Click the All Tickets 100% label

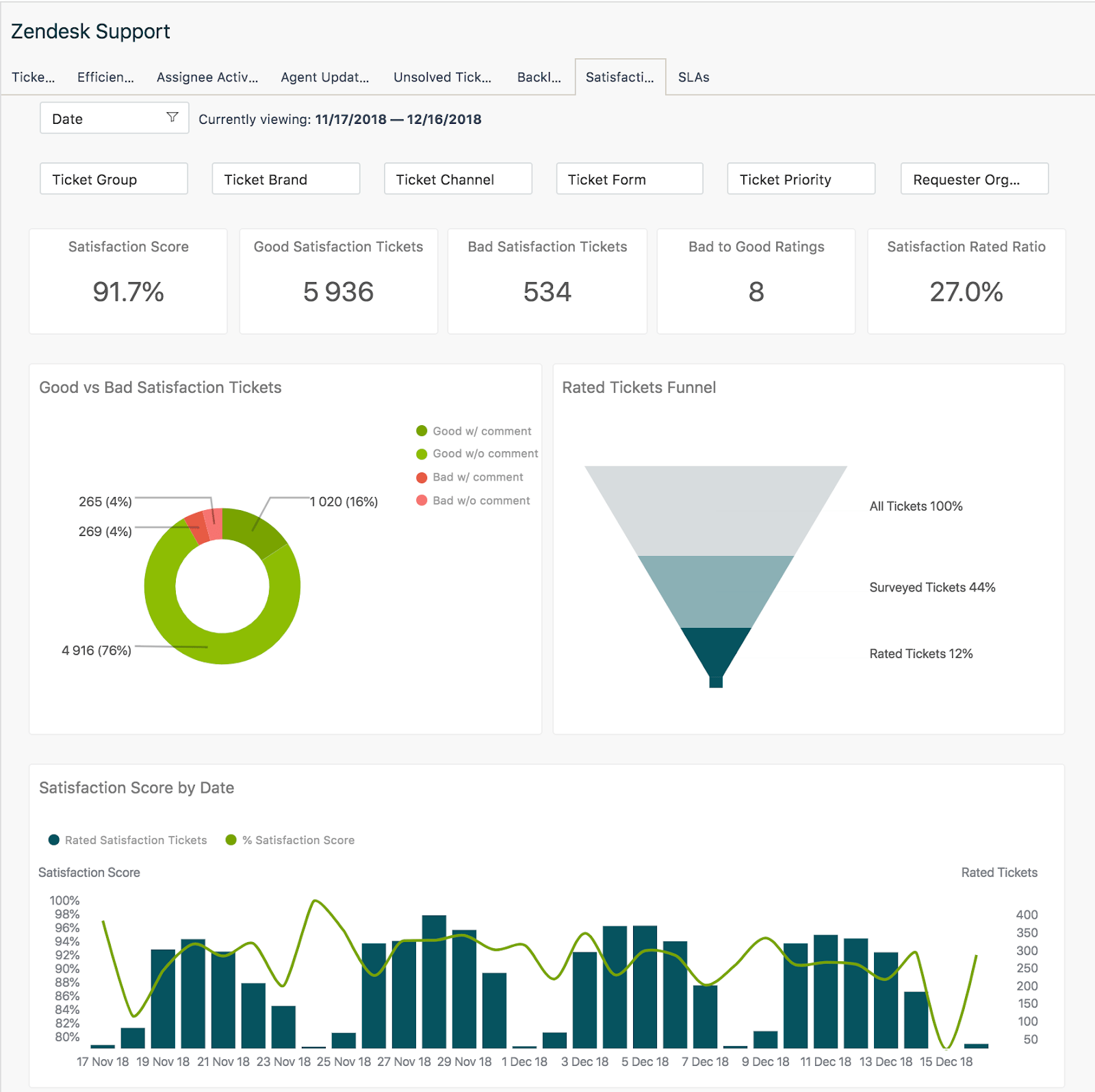tap(916, 507)
